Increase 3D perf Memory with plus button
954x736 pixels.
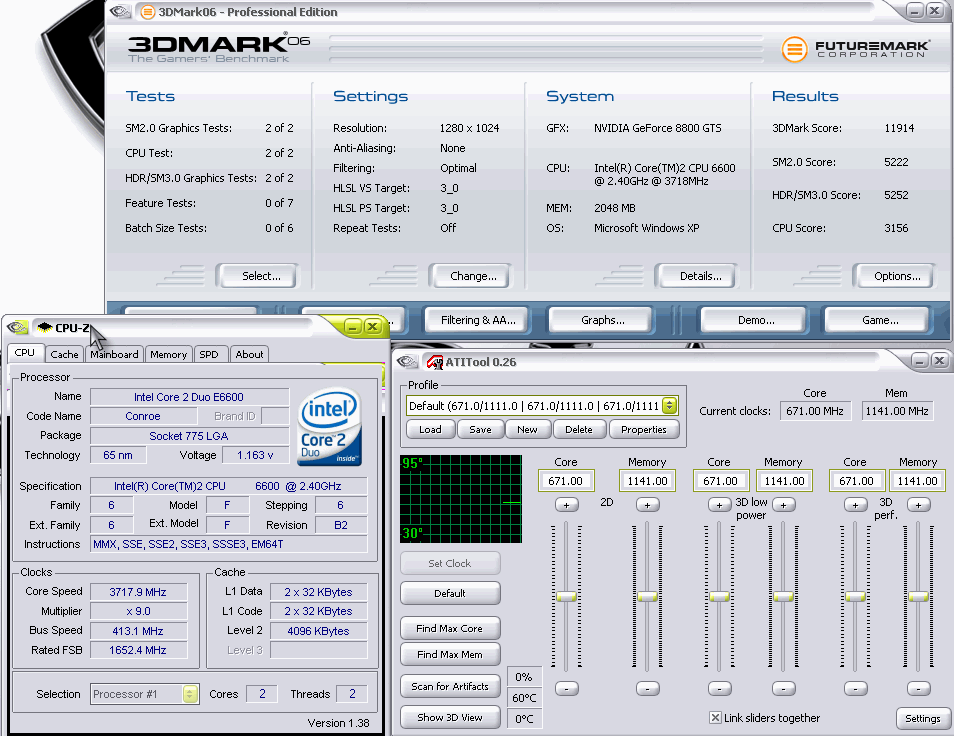[919, 505]
